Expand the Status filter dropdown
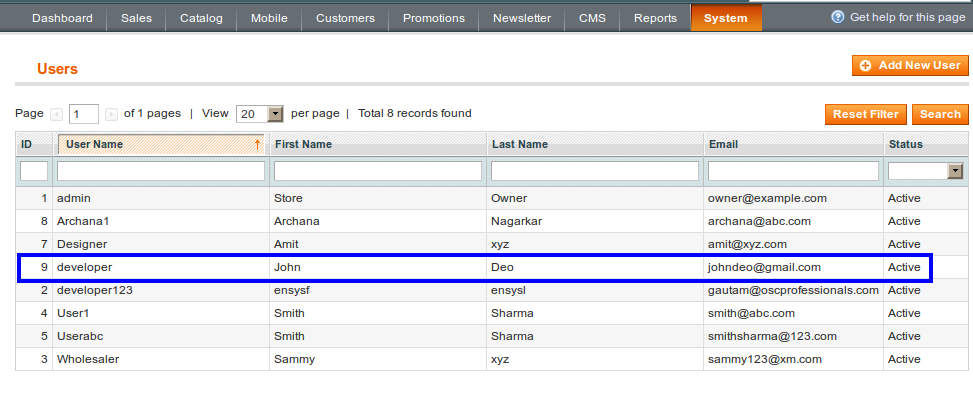973x411 pixels. (x=955, y=171)
